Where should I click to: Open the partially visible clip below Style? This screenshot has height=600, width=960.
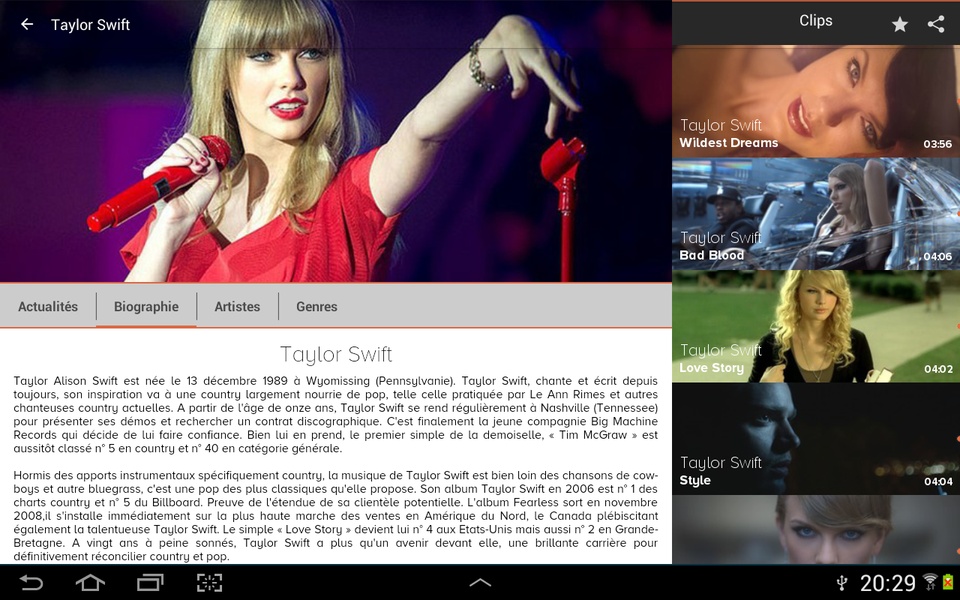pyautogui.click(x=816, y=530)
